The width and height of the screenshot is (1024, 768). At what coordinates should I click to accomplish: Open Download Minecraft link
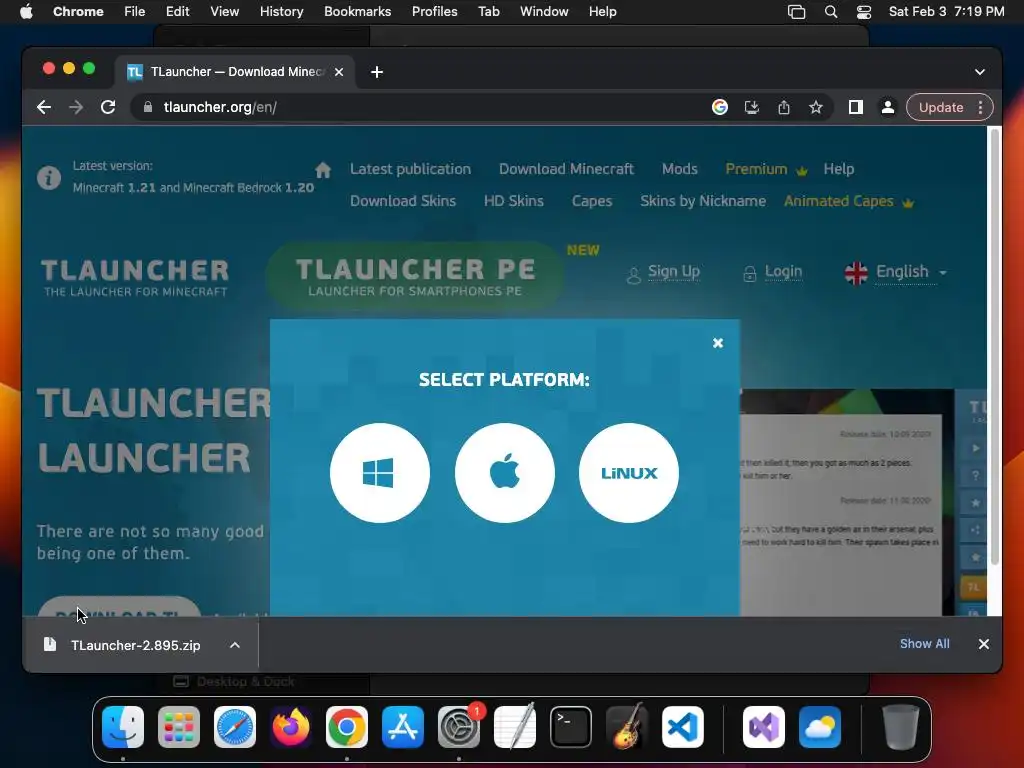click(566, 169)
